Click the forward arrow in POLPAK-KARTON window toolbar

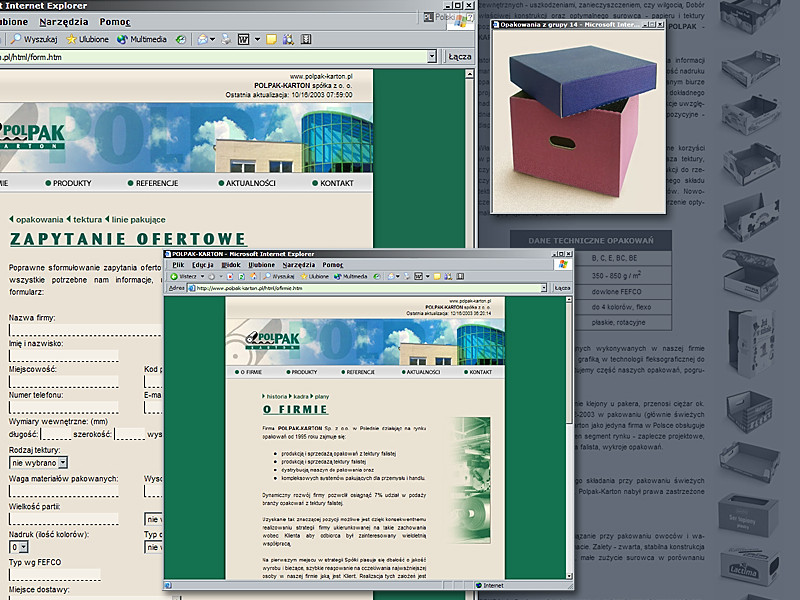point(211,277)
